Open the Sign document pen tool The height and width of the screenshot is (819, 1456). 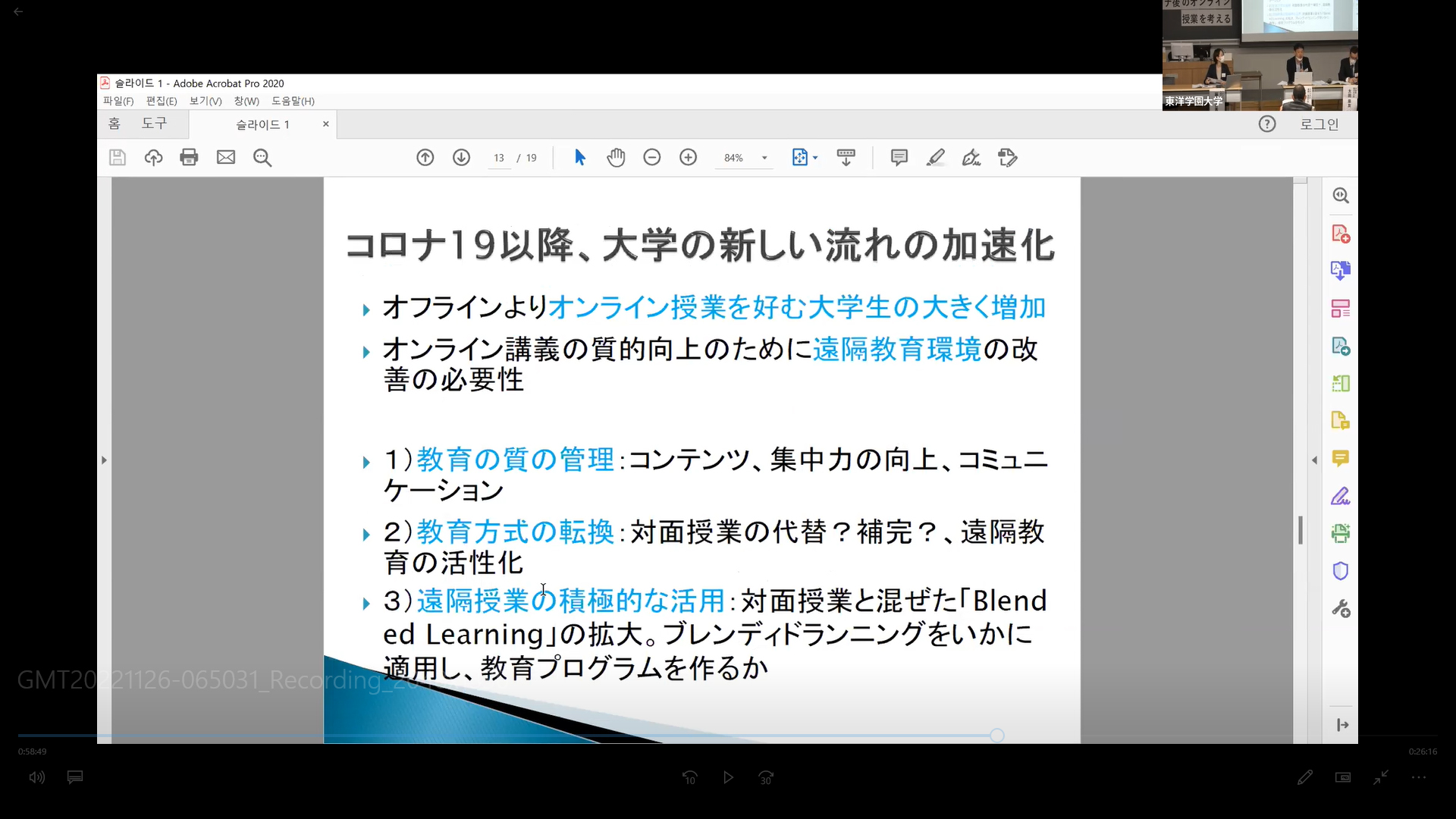(971, 158)
